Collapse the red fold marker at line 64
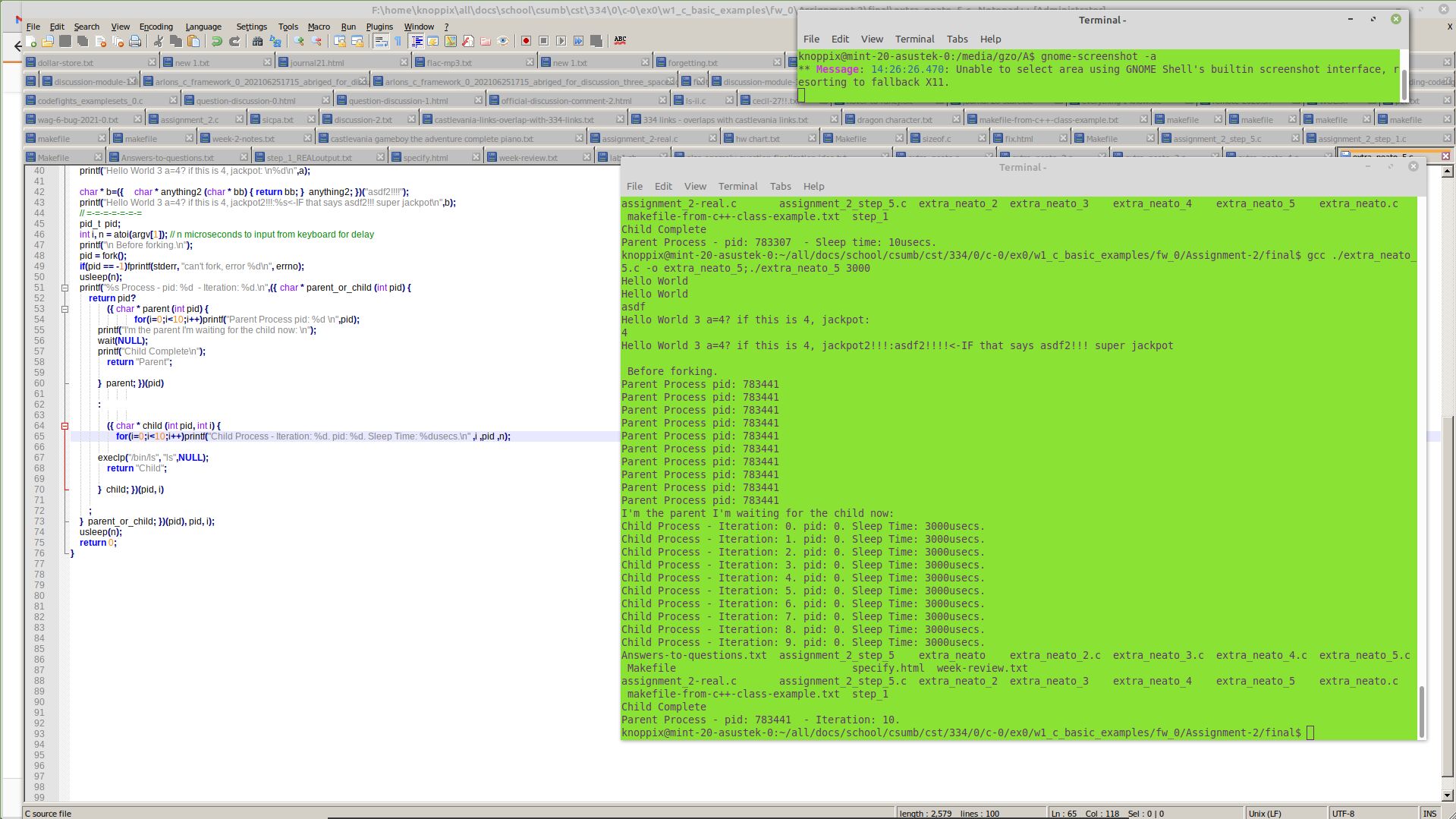This screenshot has width=1456, height=819. tap(64, 426)
